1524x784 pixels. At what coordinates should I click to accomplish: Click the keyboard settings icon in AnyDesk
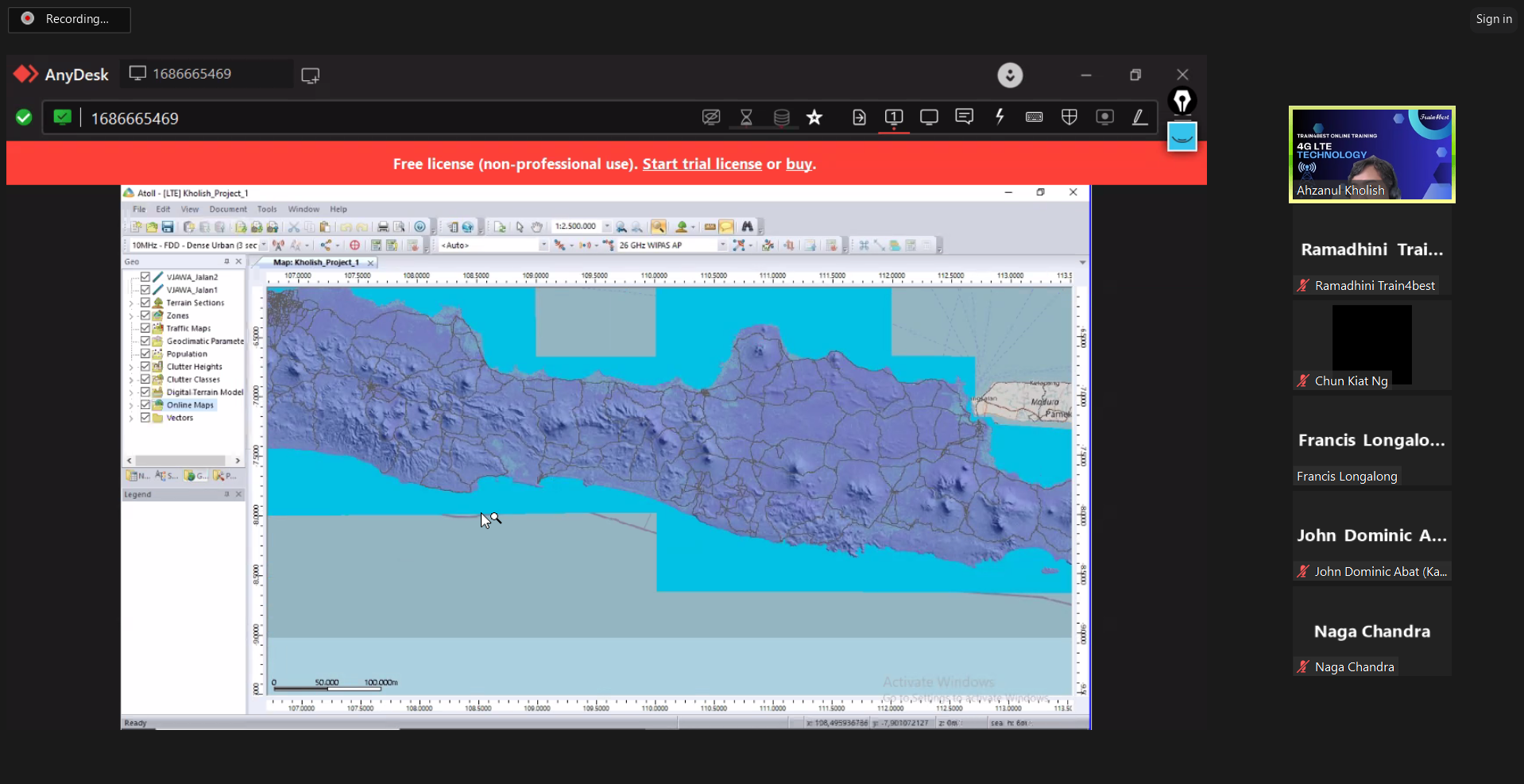tap(1034, 117)
